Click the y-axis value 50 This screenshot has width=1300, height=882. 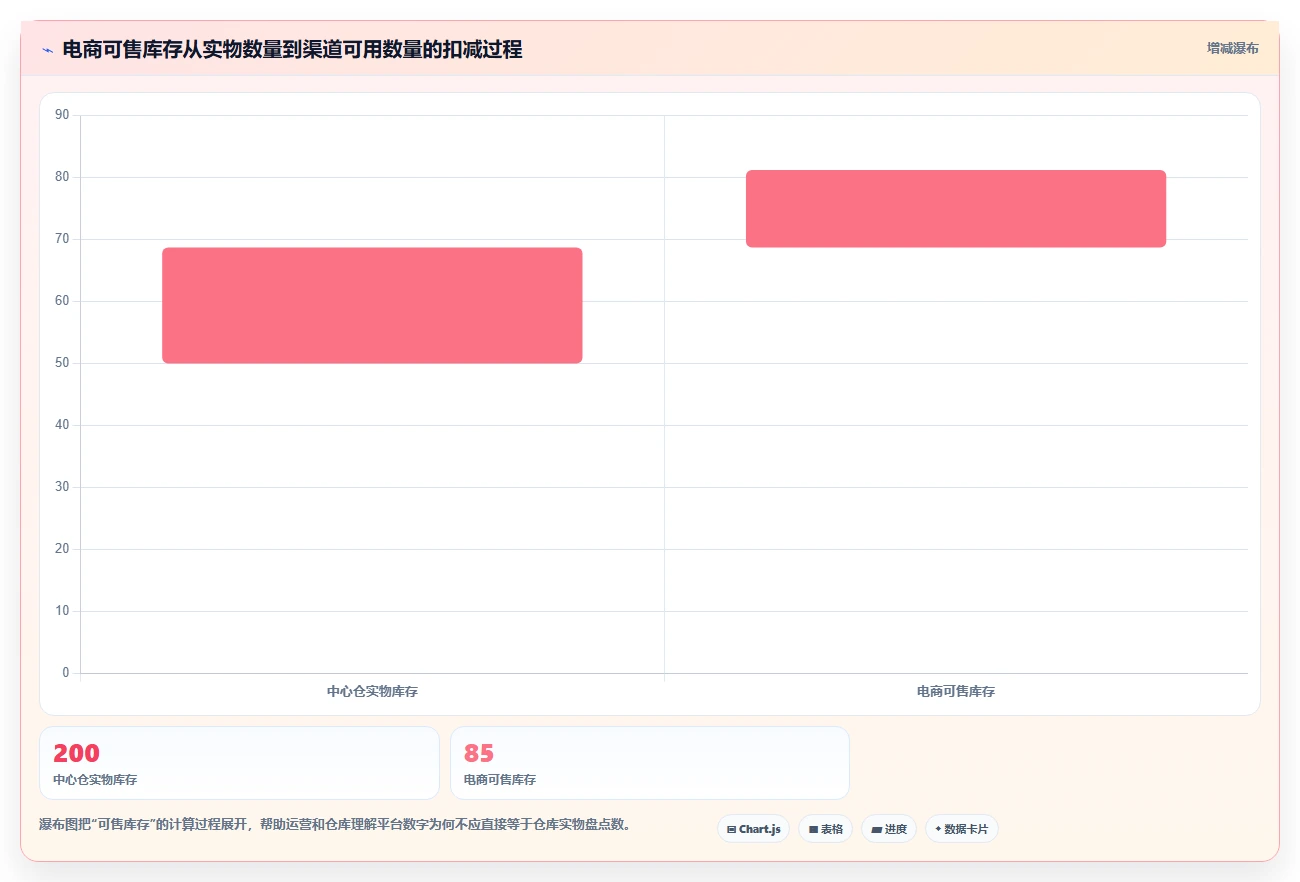pyautogui.click(x=62, y=363)
